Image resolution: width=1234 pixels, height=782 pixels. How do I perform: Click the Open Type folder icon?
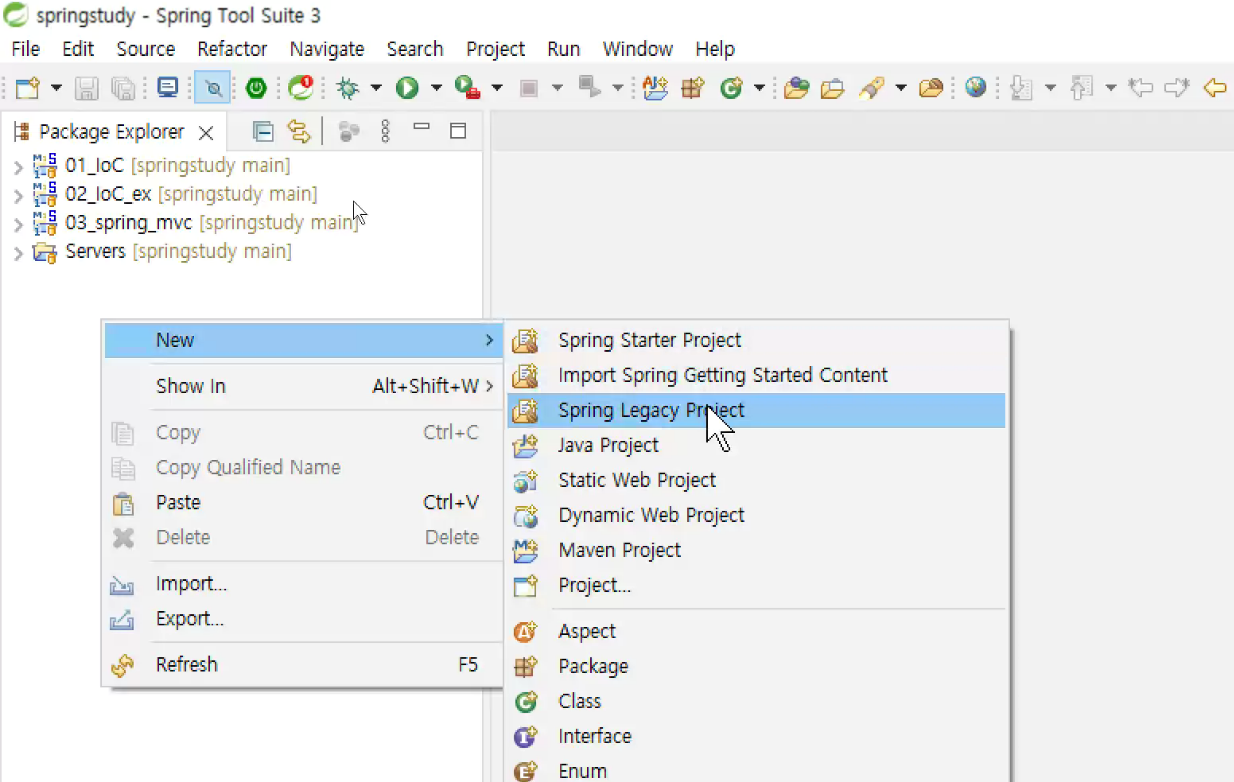click(796, 88)
